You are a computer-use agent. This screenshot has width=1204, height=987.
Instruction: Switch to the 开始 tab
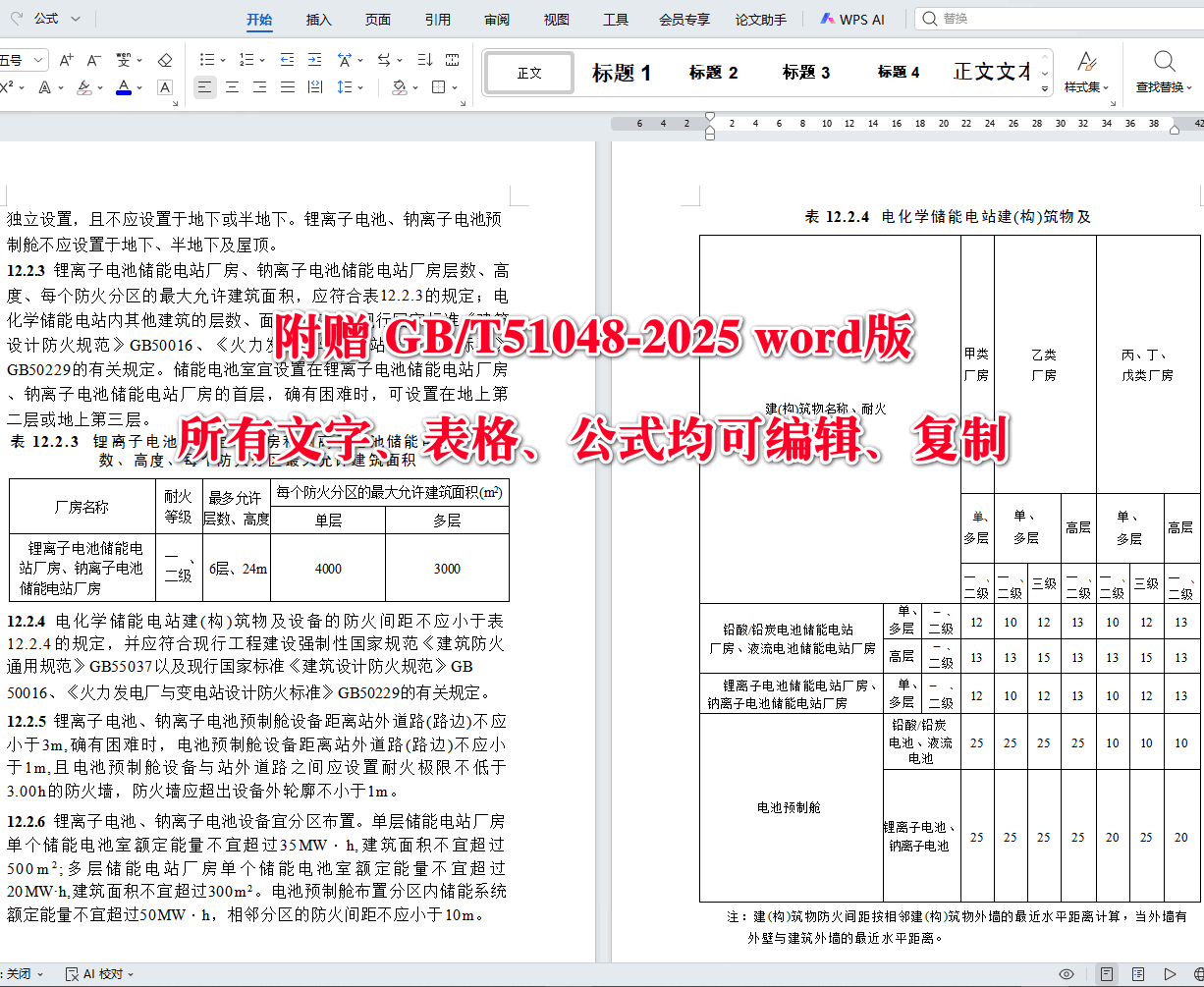pyautogui.click(x=259, y=19)
